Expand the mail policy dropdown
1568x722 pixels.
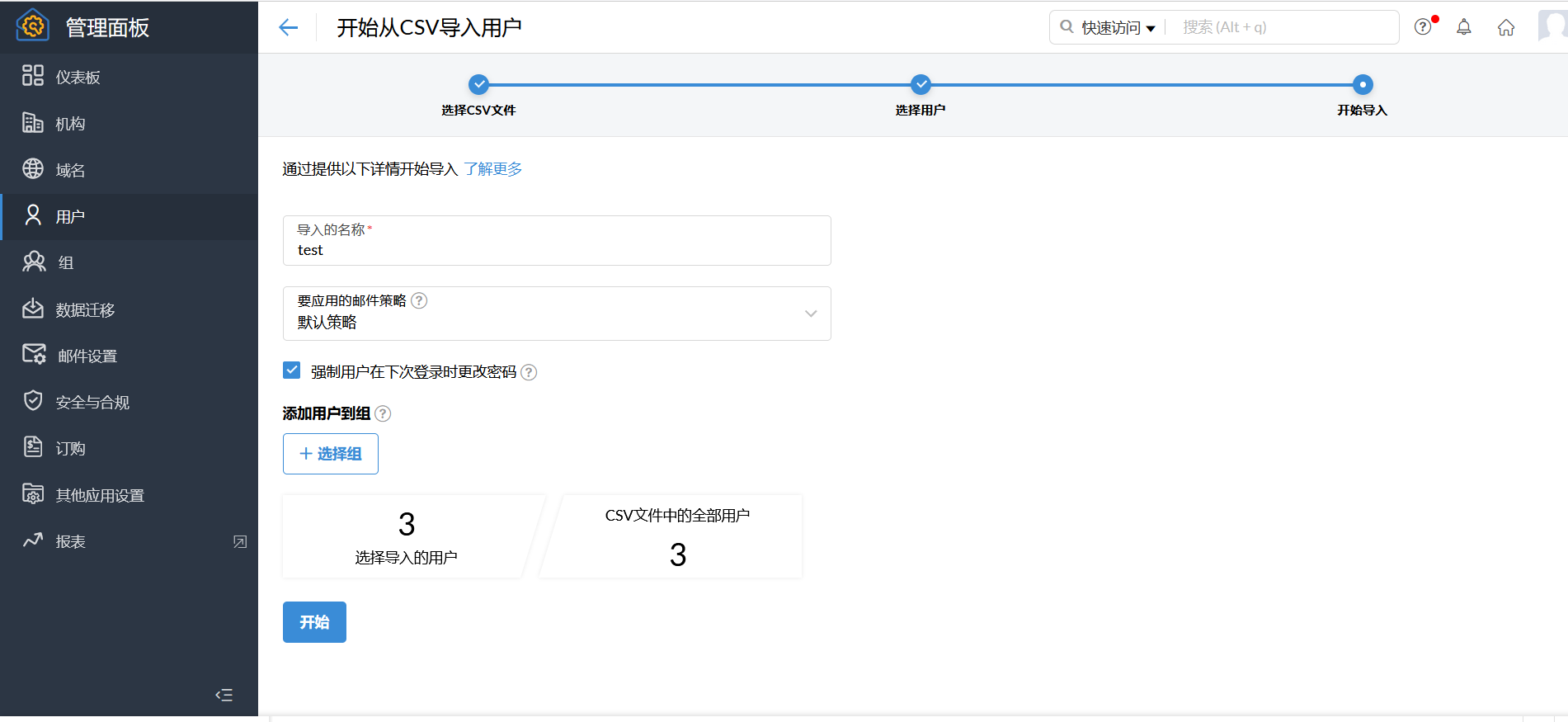pyautogui.click(x=810, y=314)
